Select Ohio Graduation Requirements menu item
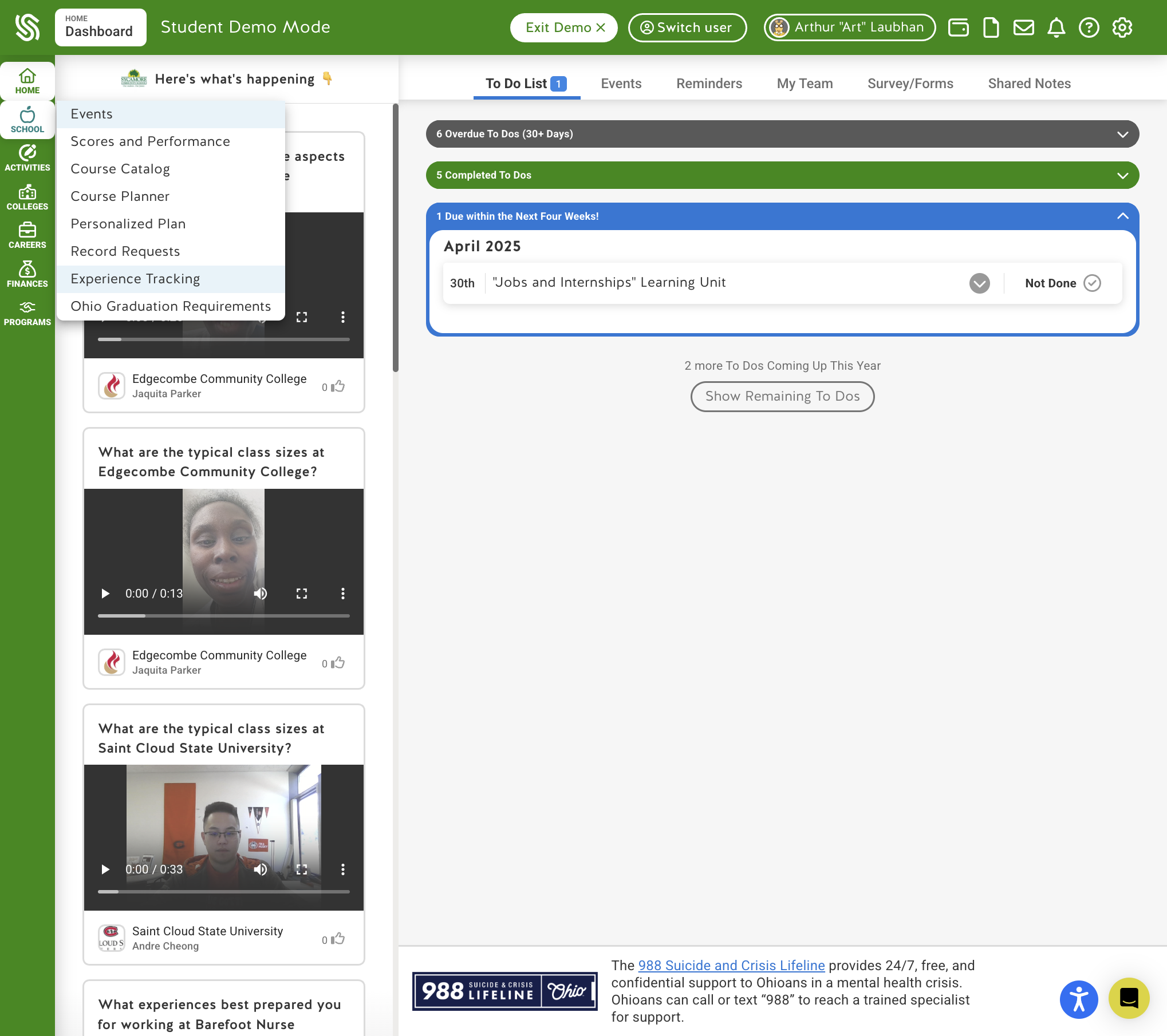1167x1036 pixels. coord(171,306)
